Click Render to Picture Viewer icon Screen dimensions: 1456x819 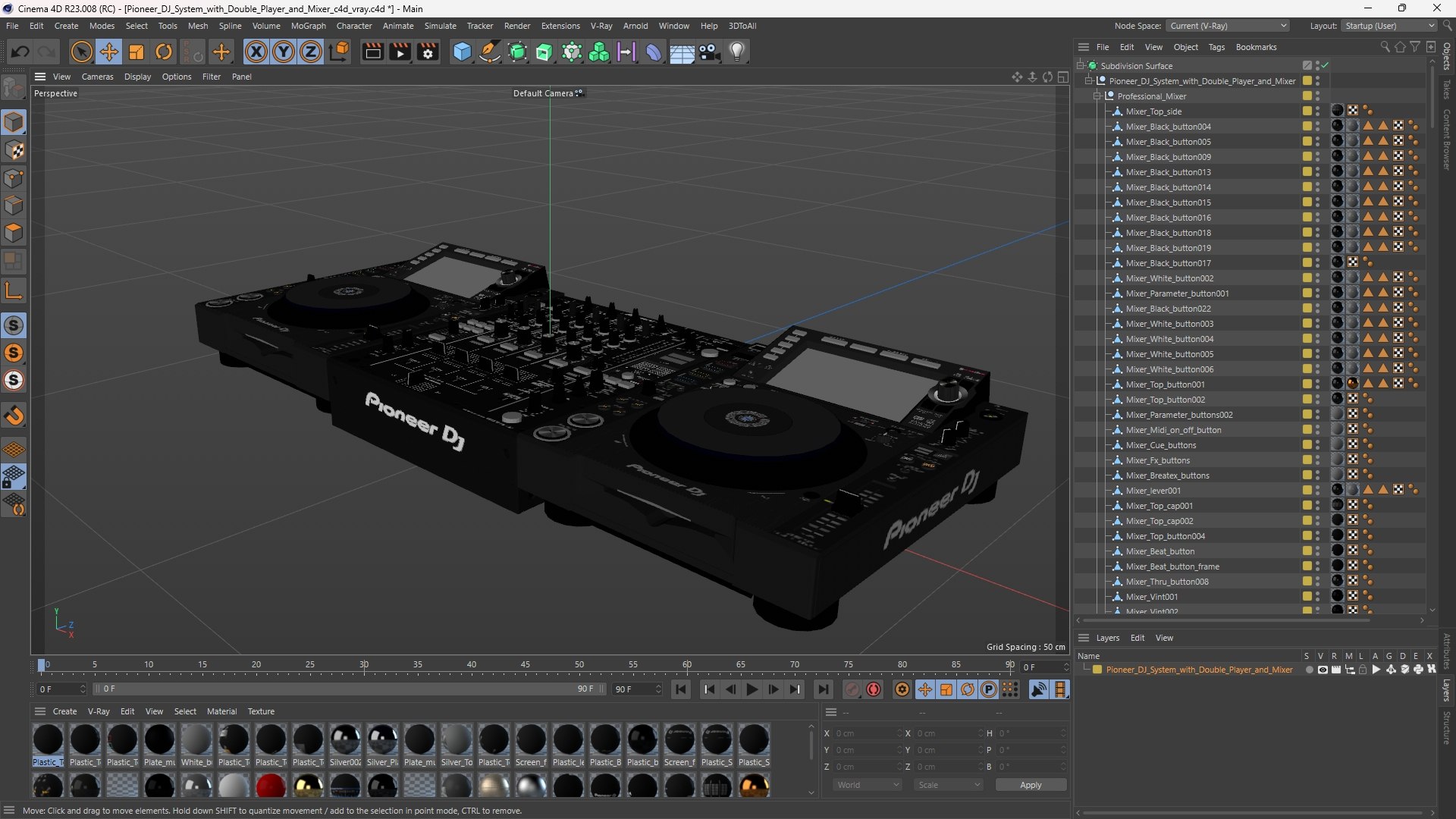click(x=400, y=52)
